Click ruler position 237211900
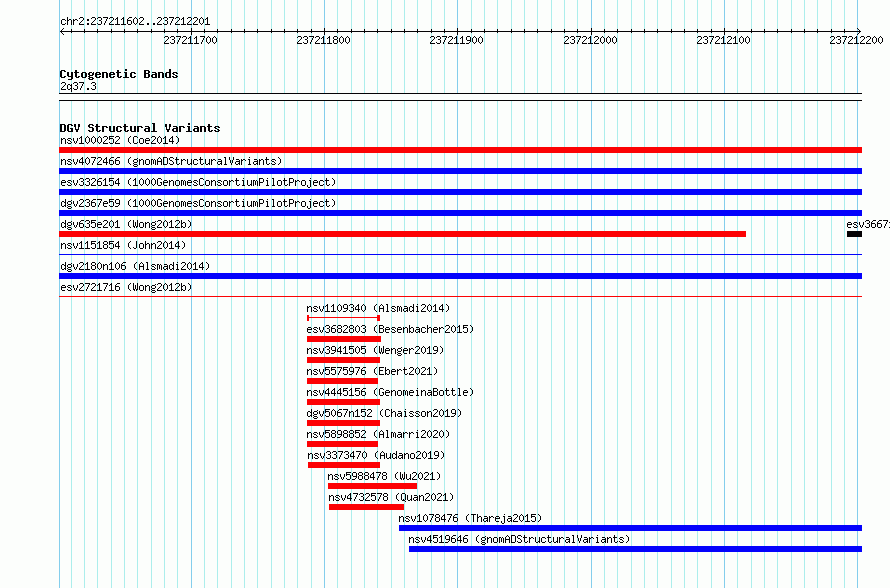The image size is (890, 588). coord(456,40)
